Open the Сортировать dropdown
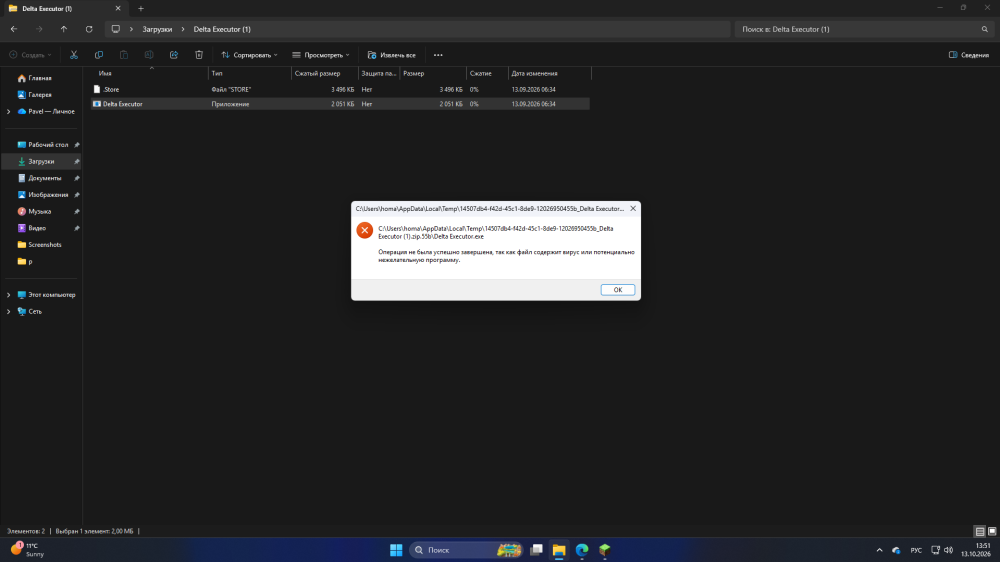 pos(249,55)
